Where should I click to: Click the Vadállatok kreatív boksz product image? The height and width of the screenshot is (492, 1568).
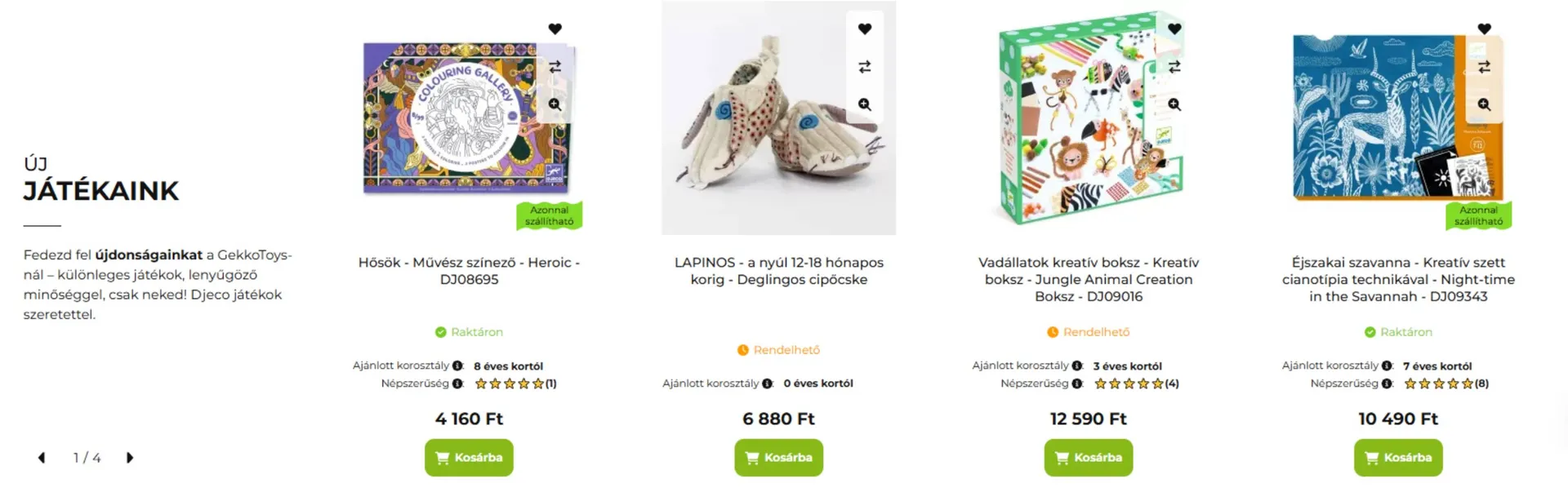click(x=1089, y=117)
